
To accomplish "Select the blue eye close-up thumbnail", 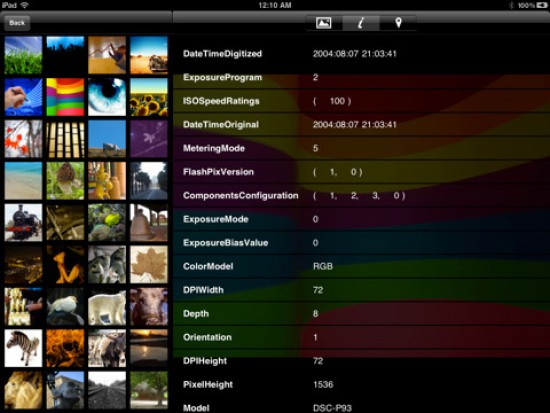I will (107, 97).
